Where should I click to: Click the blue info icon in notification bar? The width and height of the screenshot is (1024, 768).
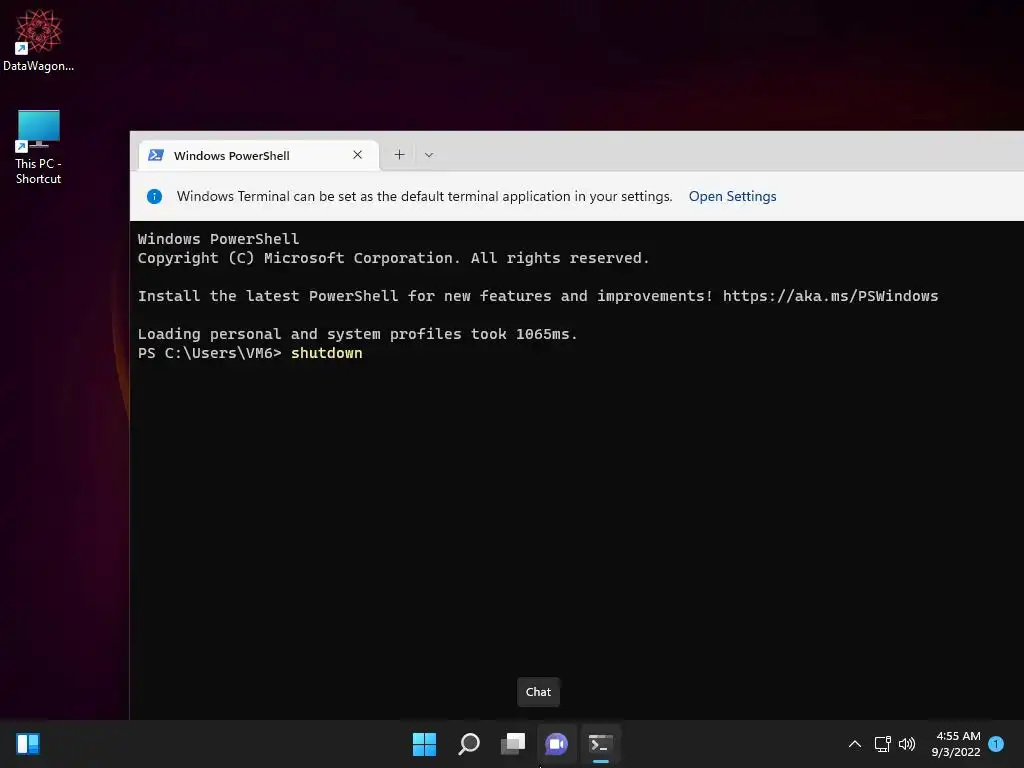point(154,196)
